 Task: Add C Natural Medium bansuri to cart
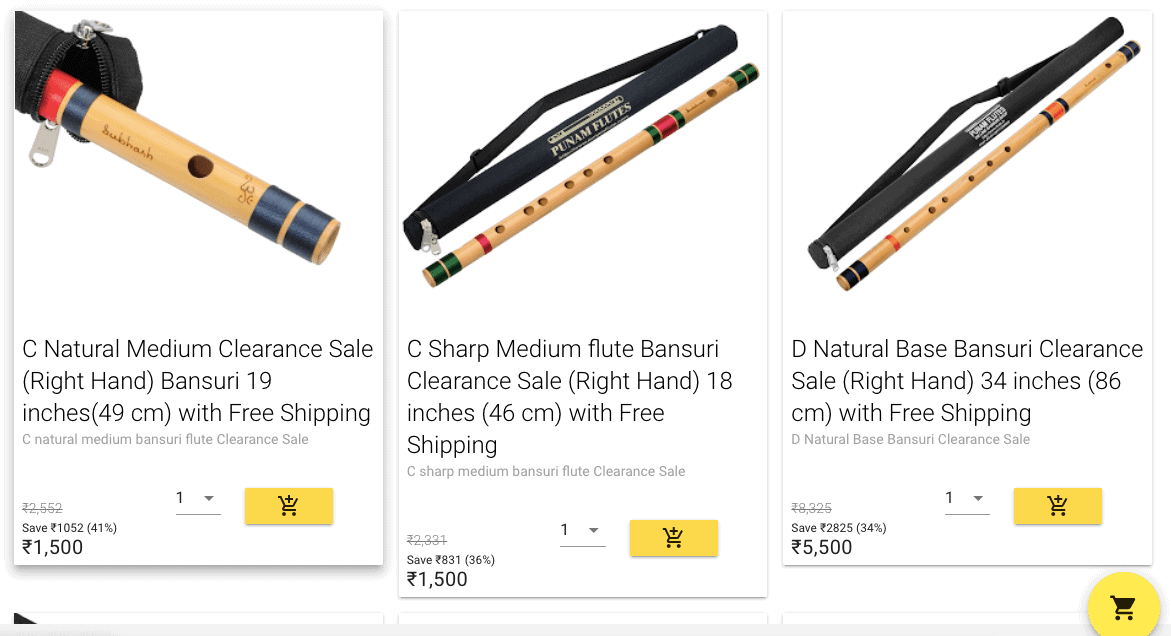(x=288, y=506)
